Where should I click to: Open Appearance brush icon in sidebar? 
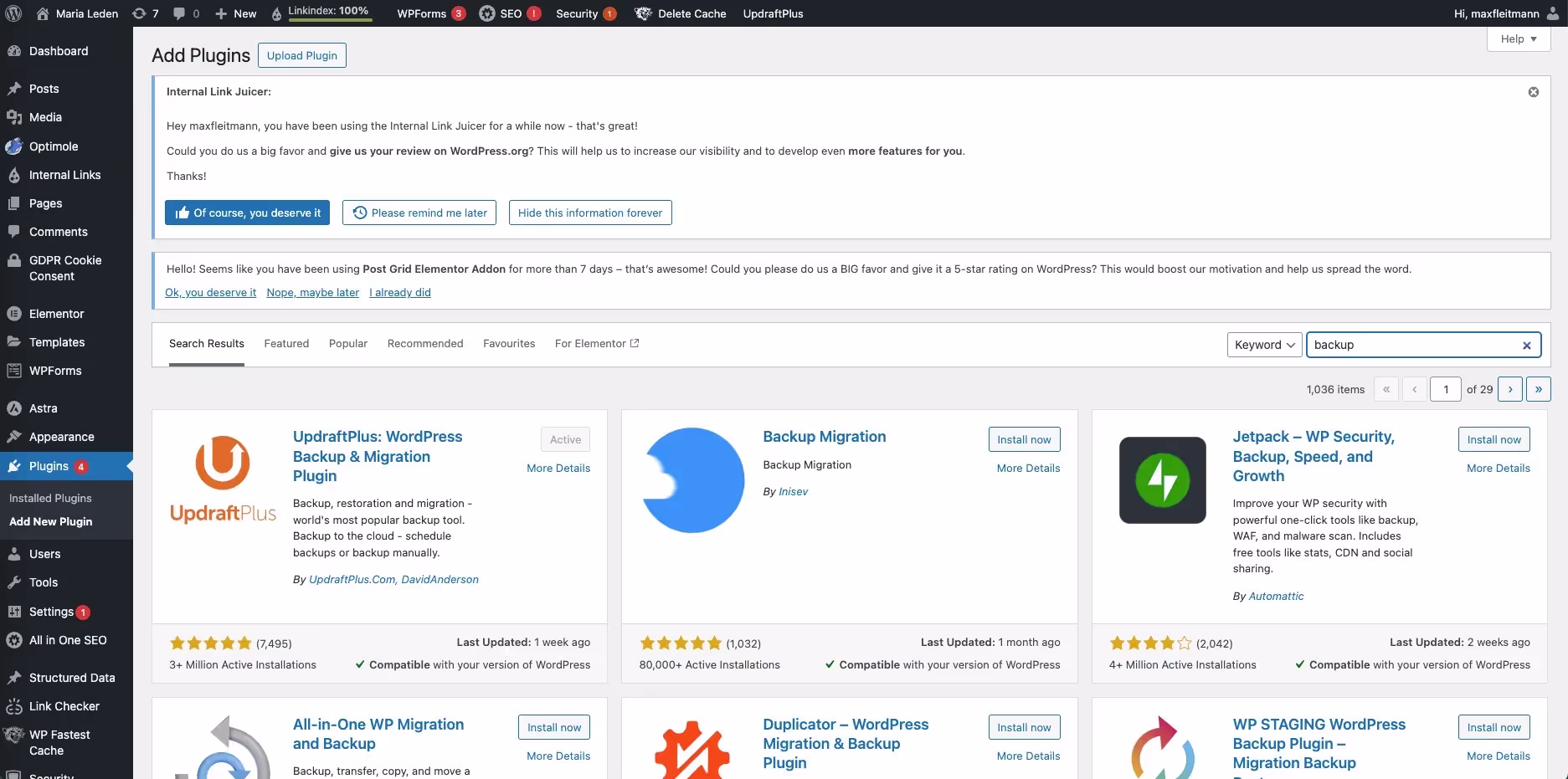tap(14, 437)
